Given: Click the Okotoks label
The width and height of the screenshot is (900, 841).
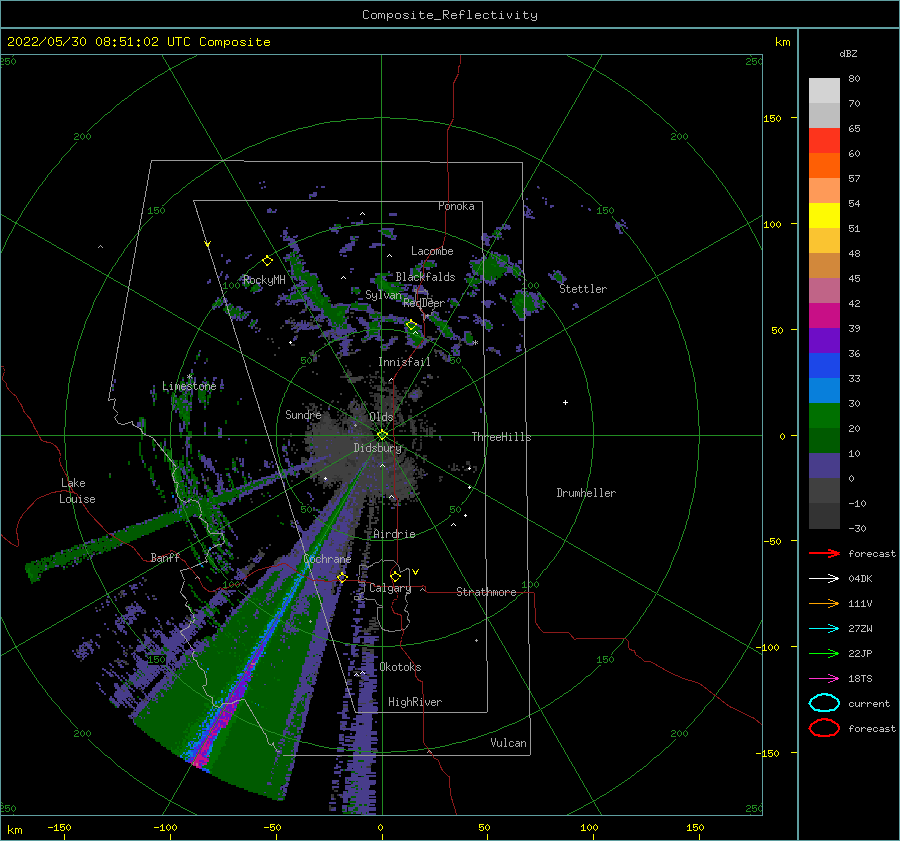Looking at the screenshot, I should click(x=400, y=667).
